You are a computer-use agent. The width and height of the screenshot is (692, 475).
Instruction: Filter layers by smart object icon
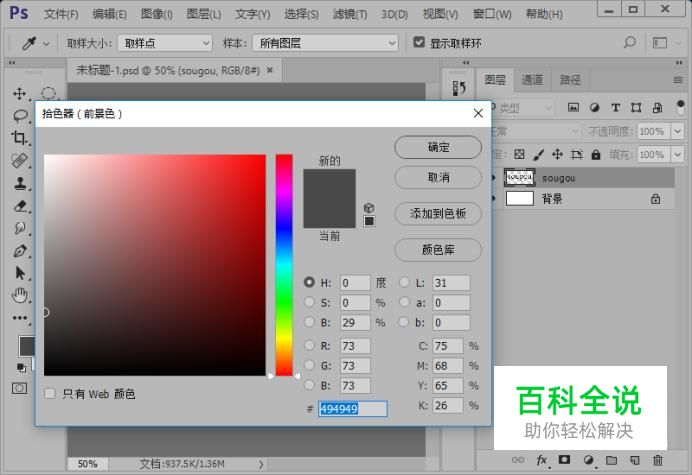[x=657, y=107]
